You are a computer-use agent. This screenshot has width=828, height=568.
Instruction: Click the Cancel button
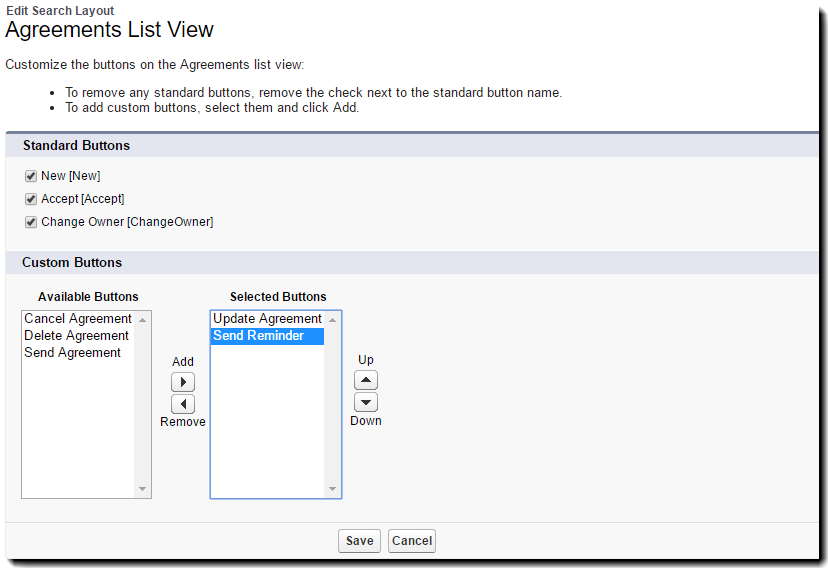pyautogui.click(x=412, y=541)
